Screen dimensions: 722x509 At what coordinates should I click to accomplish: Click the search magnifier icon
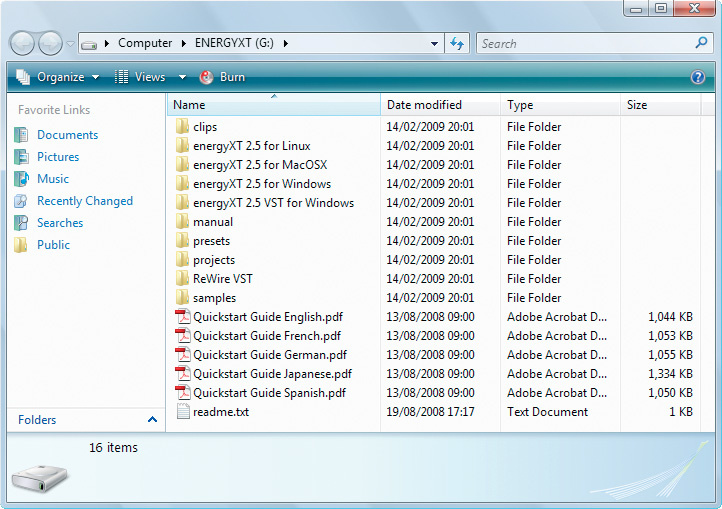click(701, 43)
